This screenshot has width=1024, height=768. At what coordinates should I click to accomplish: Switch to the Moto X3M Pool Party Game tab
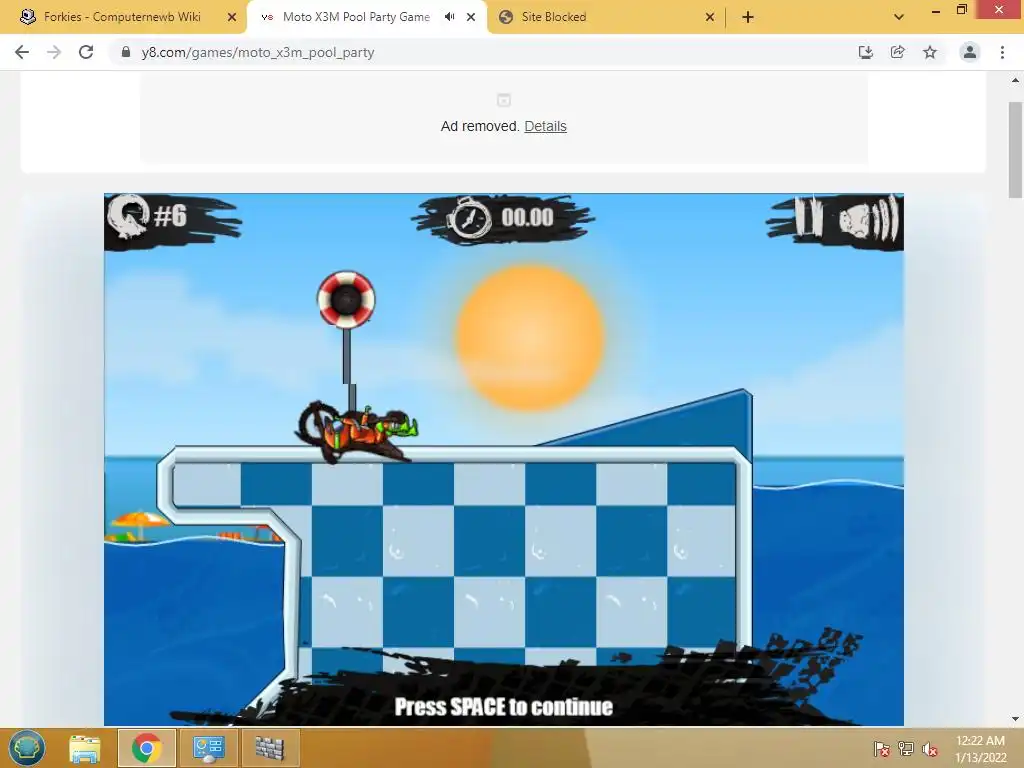(x=356, y=17)
